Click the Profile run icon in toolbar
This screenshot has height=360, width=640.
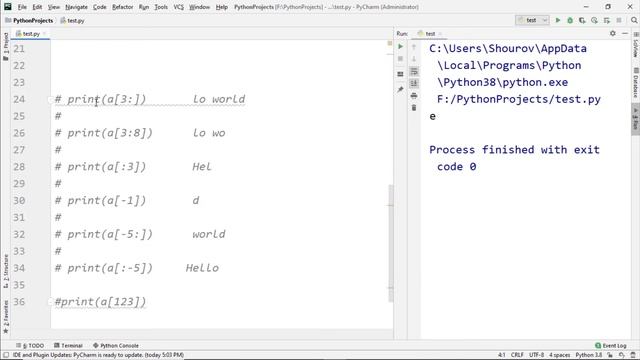point(594,20)
